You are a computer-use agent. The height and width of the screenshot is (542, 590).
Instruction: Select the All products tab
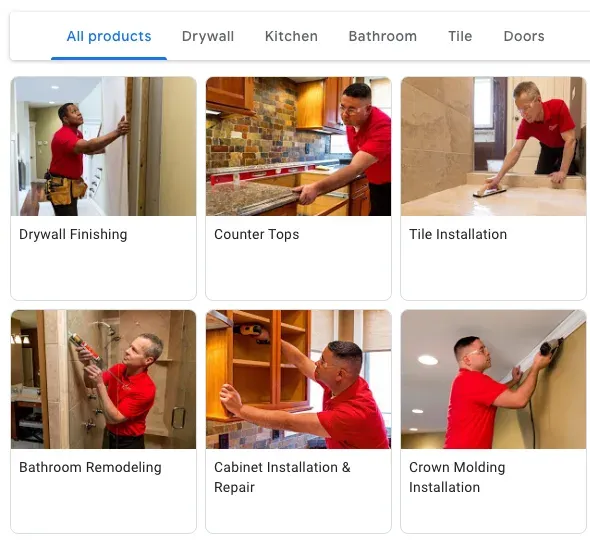[109, 37]
